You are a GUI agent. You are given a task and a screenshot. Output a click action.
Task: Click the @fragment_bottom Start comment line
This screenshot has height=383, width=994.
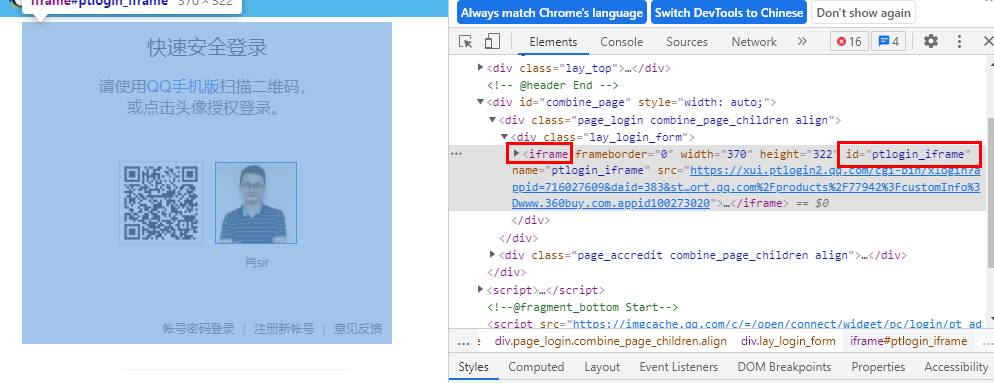coord(583,307)
